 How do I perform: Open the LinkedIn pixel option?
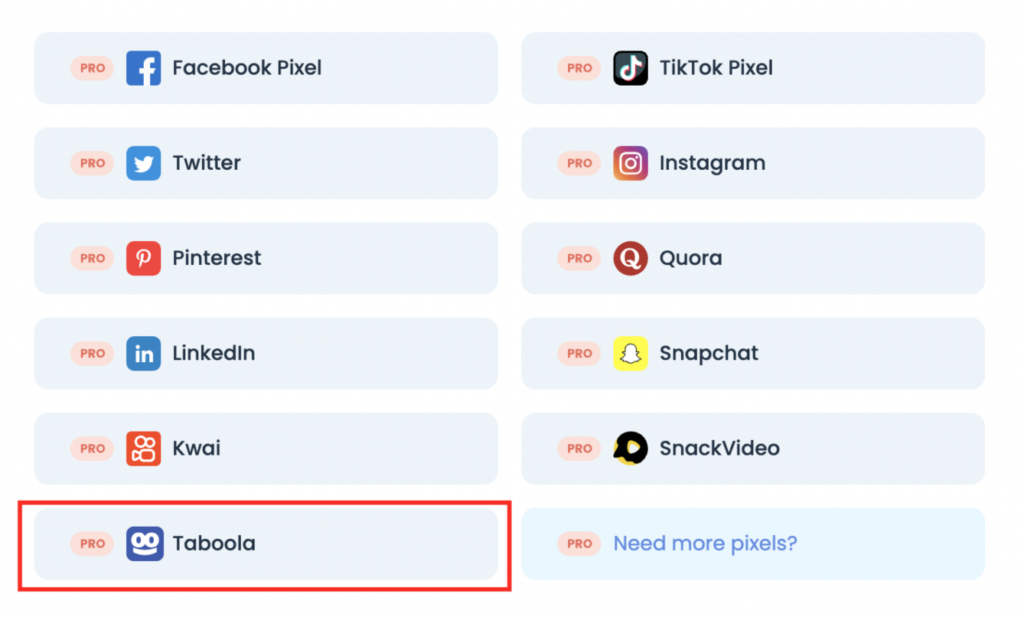266,353
